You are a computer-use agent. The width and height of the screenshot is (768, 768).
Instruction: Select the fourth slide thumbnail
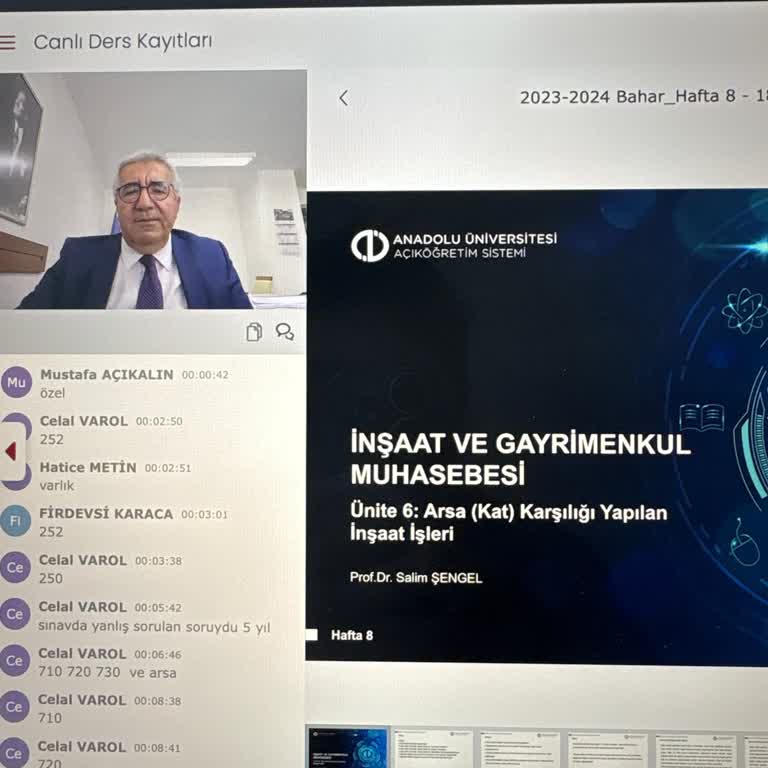click(607, 750)
